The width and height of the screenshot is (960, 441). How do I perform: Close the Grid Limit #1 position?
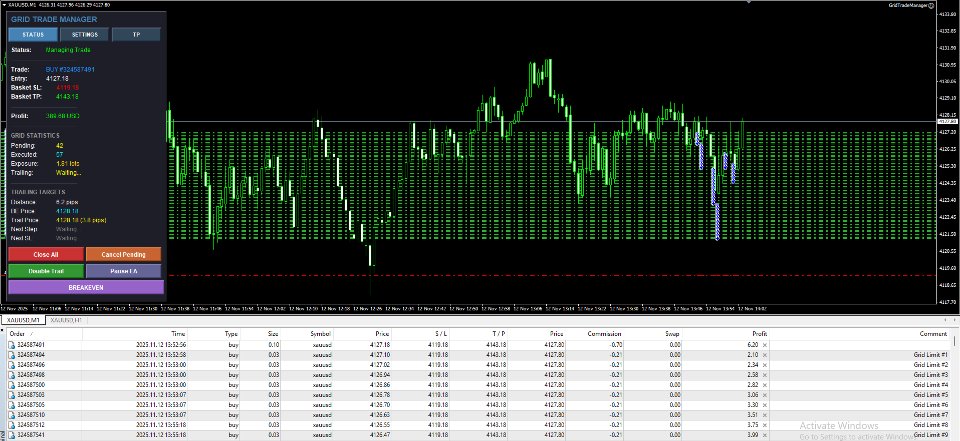tap(765, 355)
